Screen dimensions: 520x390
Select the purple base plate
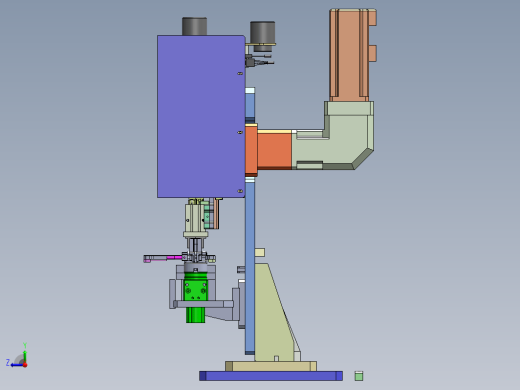click(271, 376)
